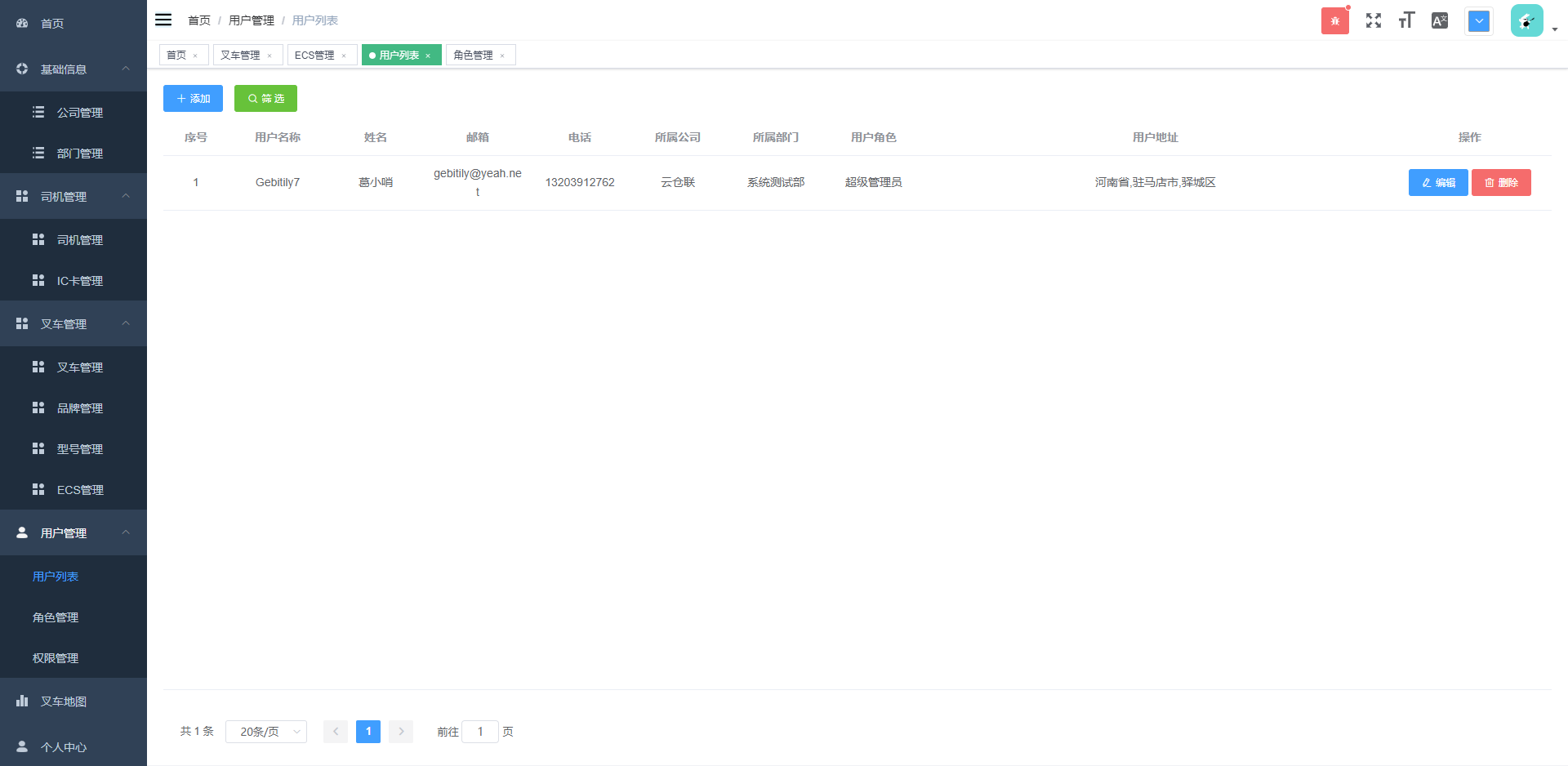This screenshot has height=766, width=1568.
Task: Open 公司管理 in the sidebar
Action: click(80, 113)
